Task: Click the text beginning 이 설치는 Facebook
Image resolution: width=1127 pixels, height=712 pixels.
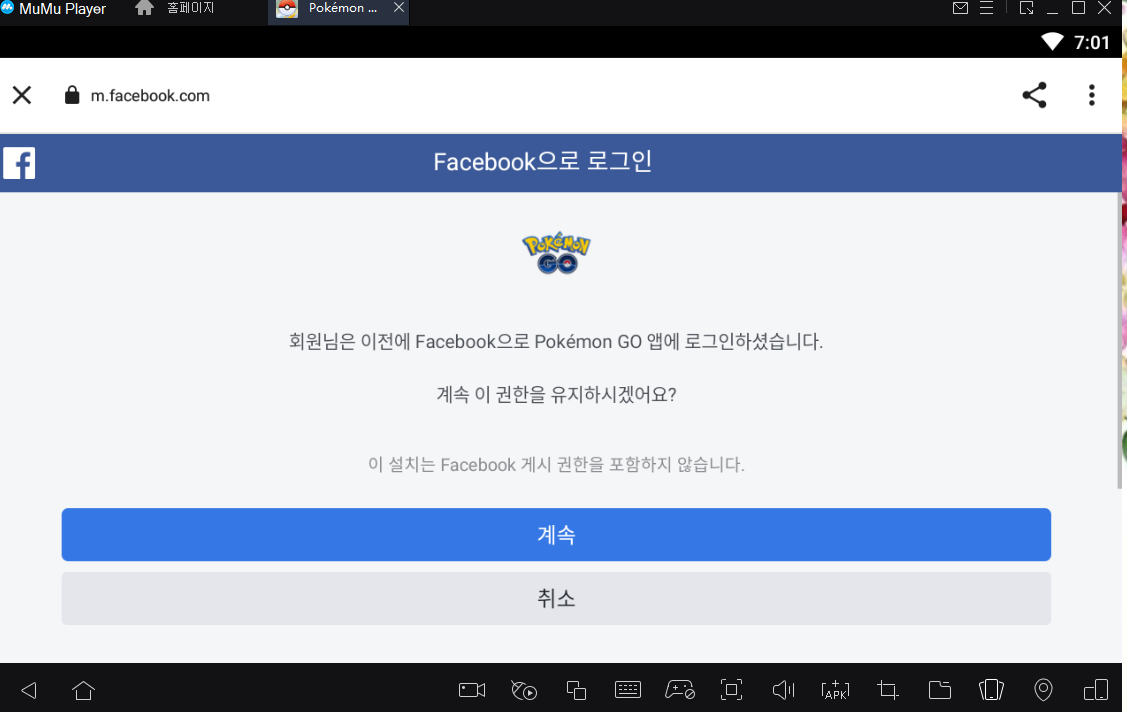Action: pos(556,465)
